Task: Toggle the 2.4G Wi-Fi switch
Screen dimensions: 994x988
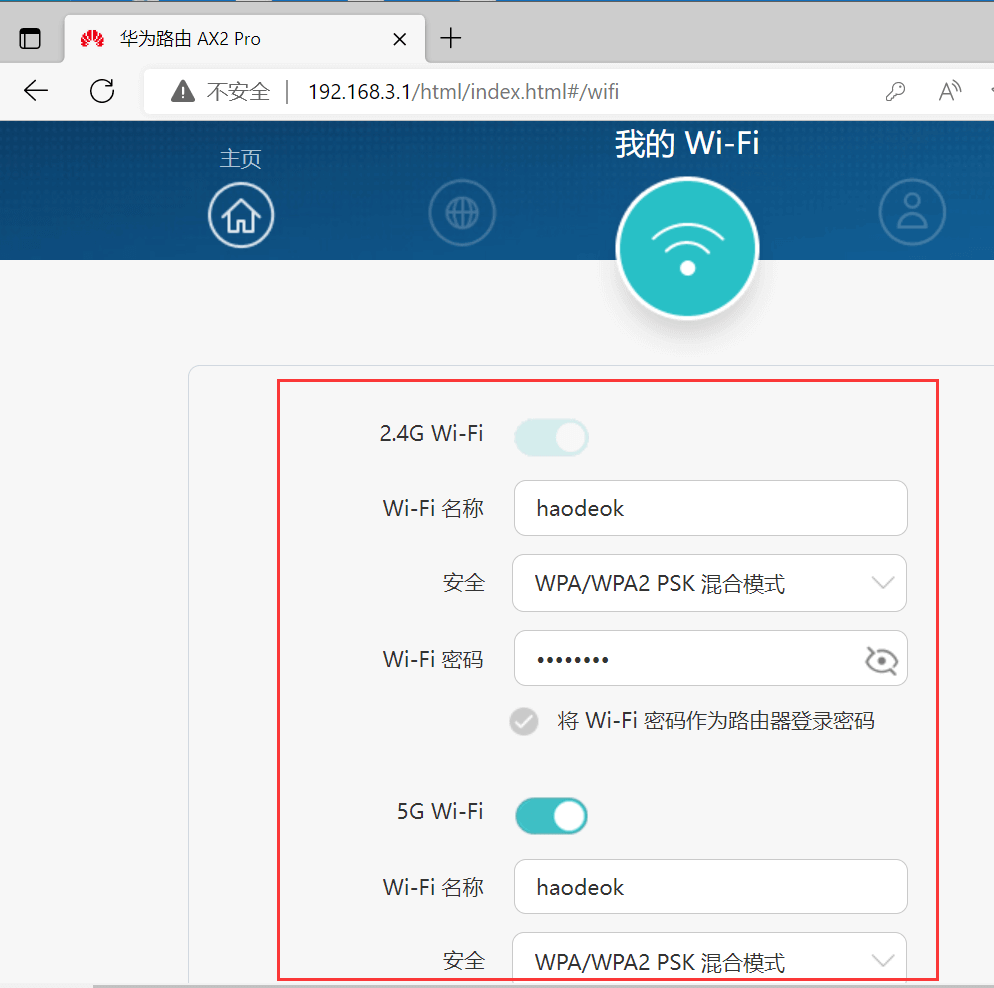Action: 551,437
